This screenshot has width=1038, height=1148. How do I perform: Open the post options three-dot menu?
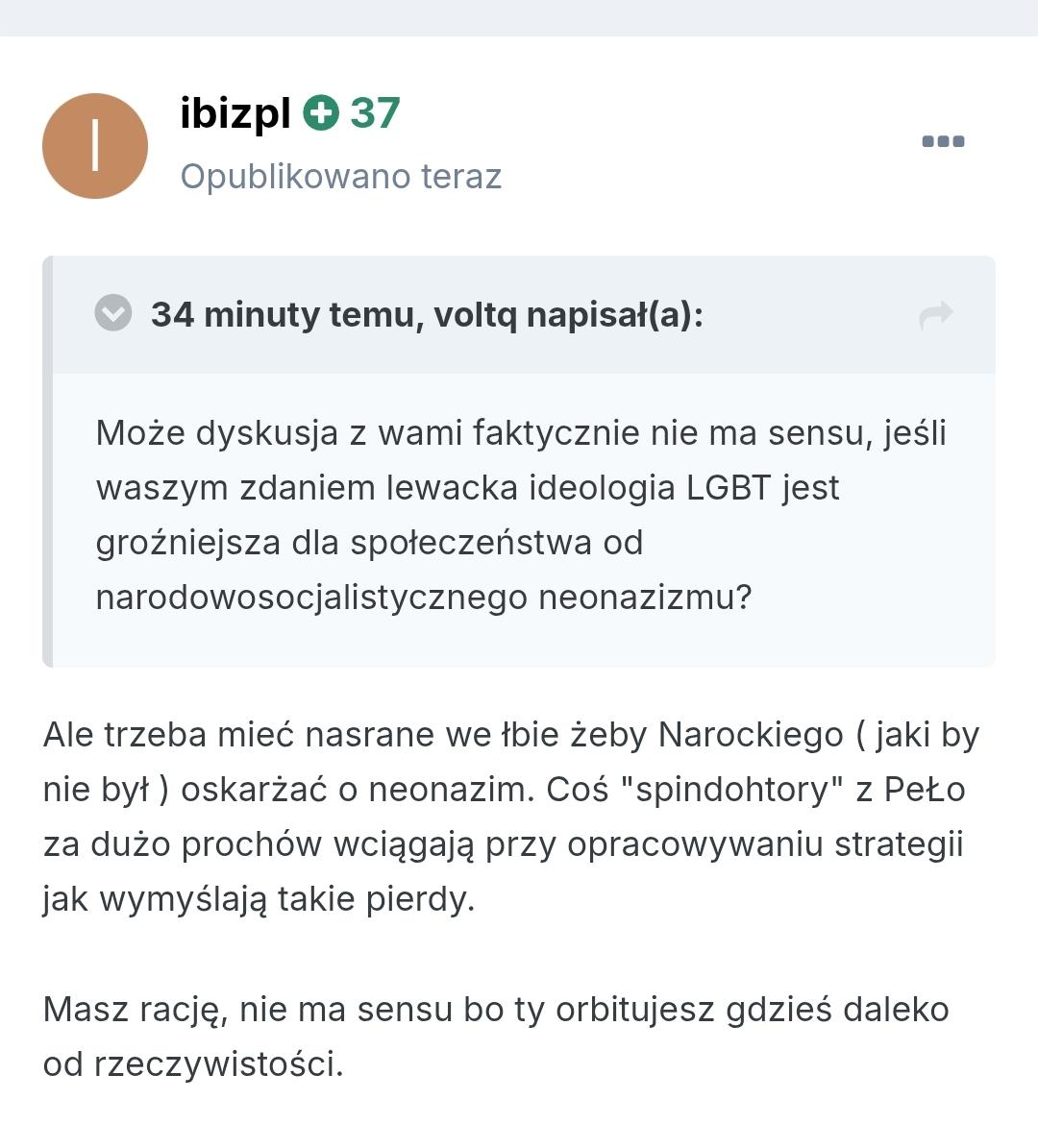click(x=943, y=141)
